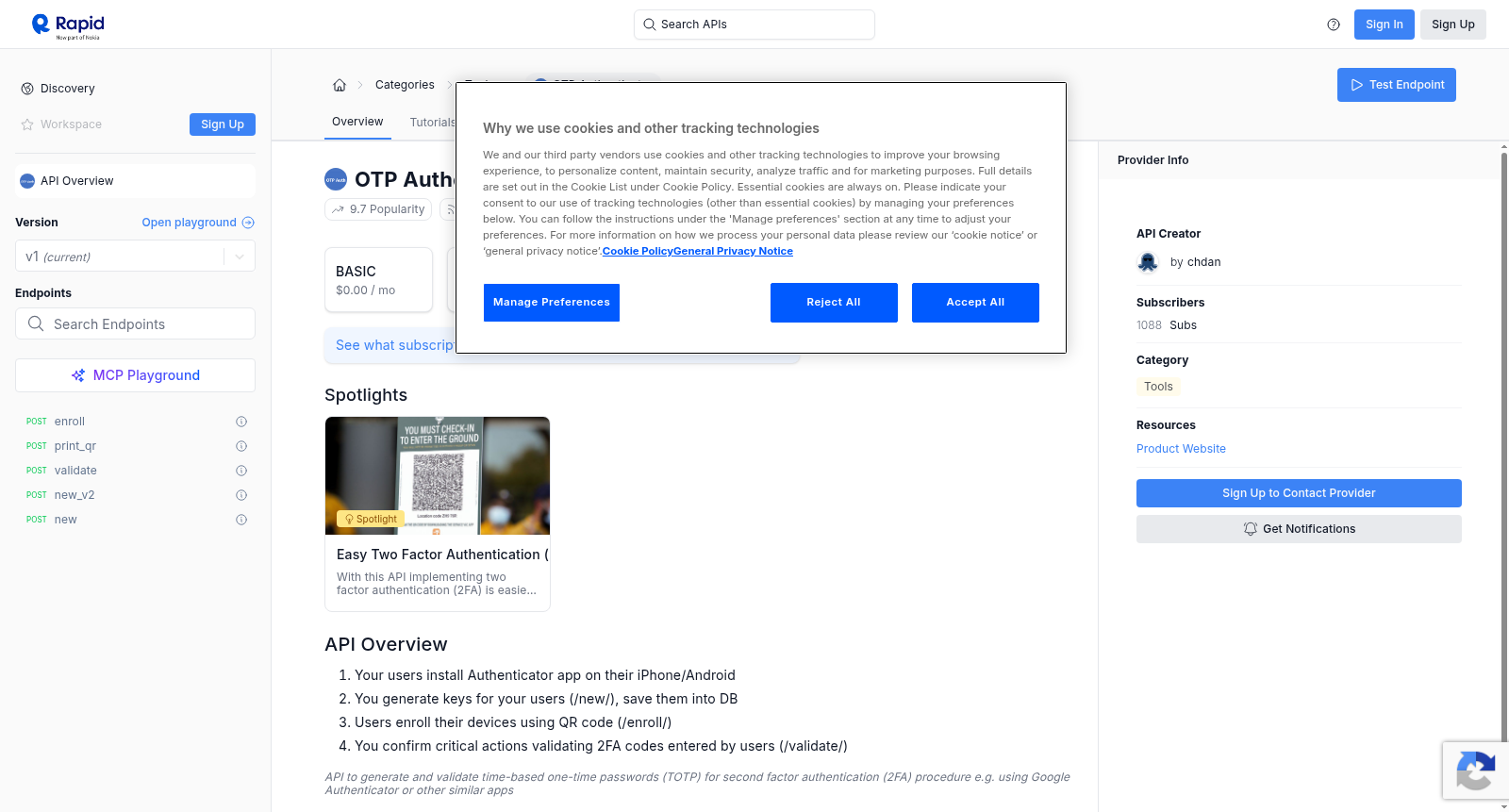The image size is (1509, 812).
Task: Select the Tools category tag
Action: click(1158, 387)
